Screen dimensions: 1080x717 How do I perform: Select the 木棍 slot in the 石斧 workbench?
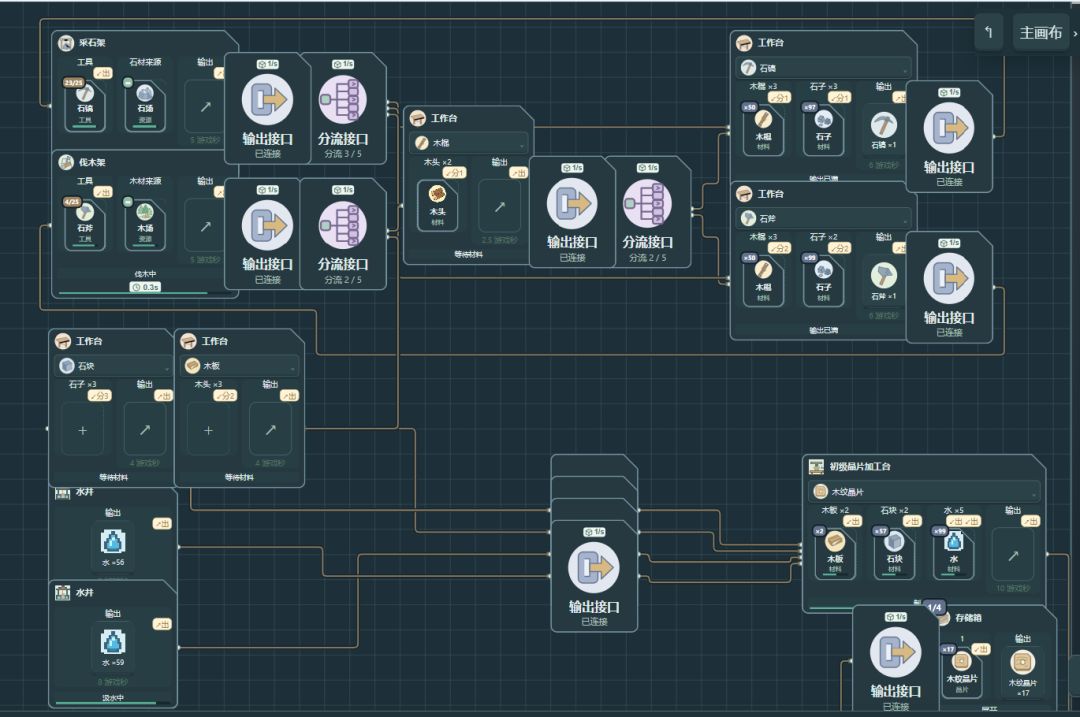point(763,280)
